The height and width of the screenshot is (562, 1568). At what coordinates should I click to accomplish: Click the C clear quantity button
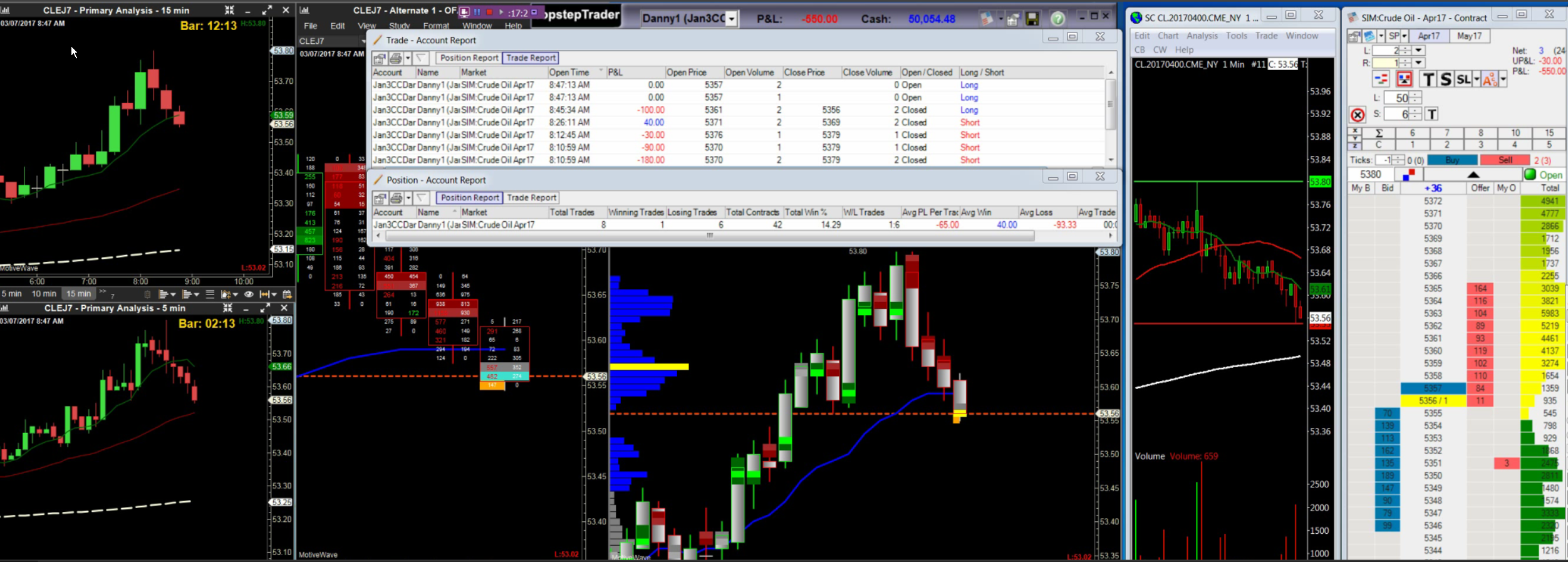click(x=1379, y=145)
